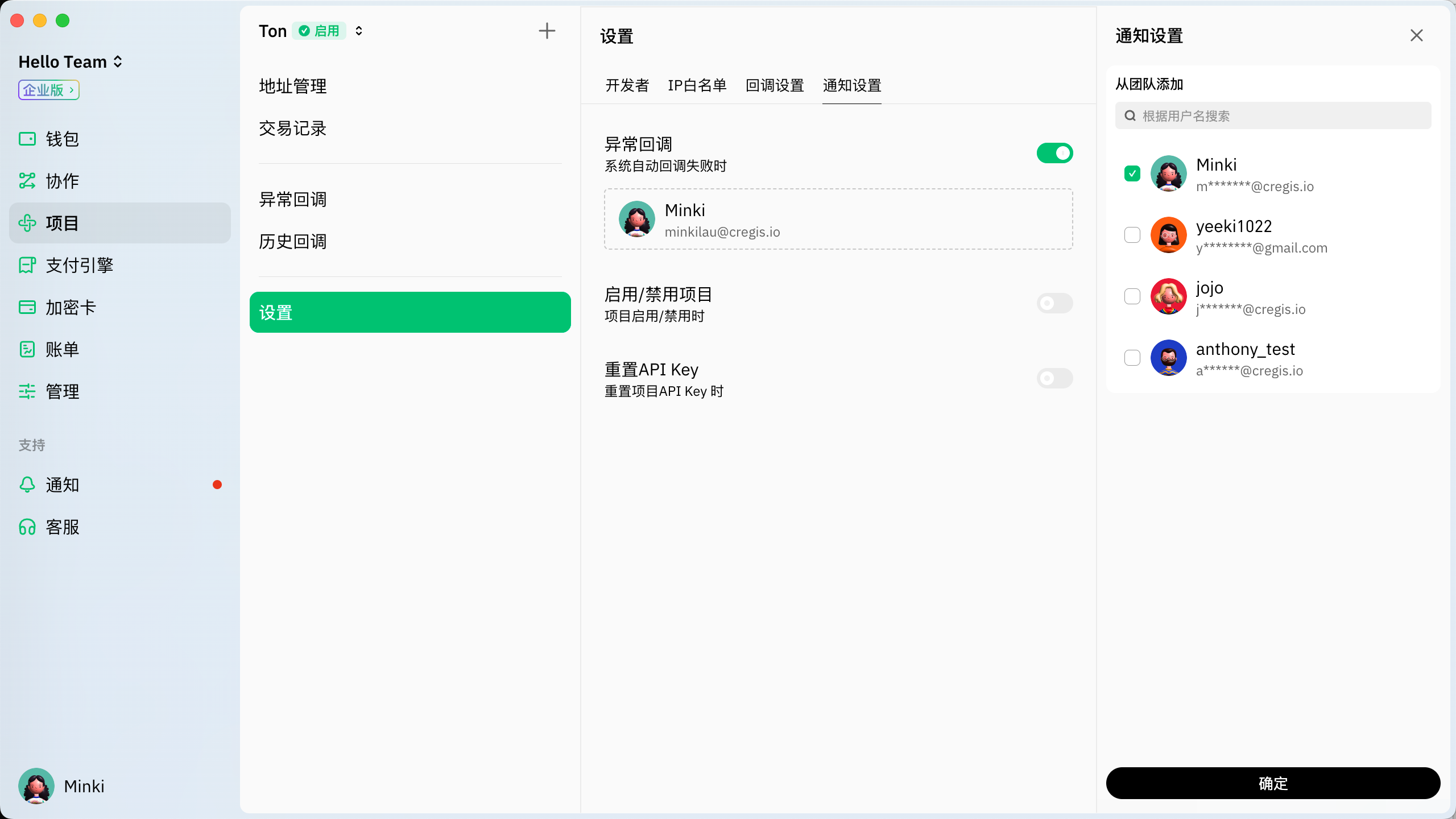Focus the 根据用户名搜索 search field
Viewport: 1456px width, 819px height.
(1280, 116)
